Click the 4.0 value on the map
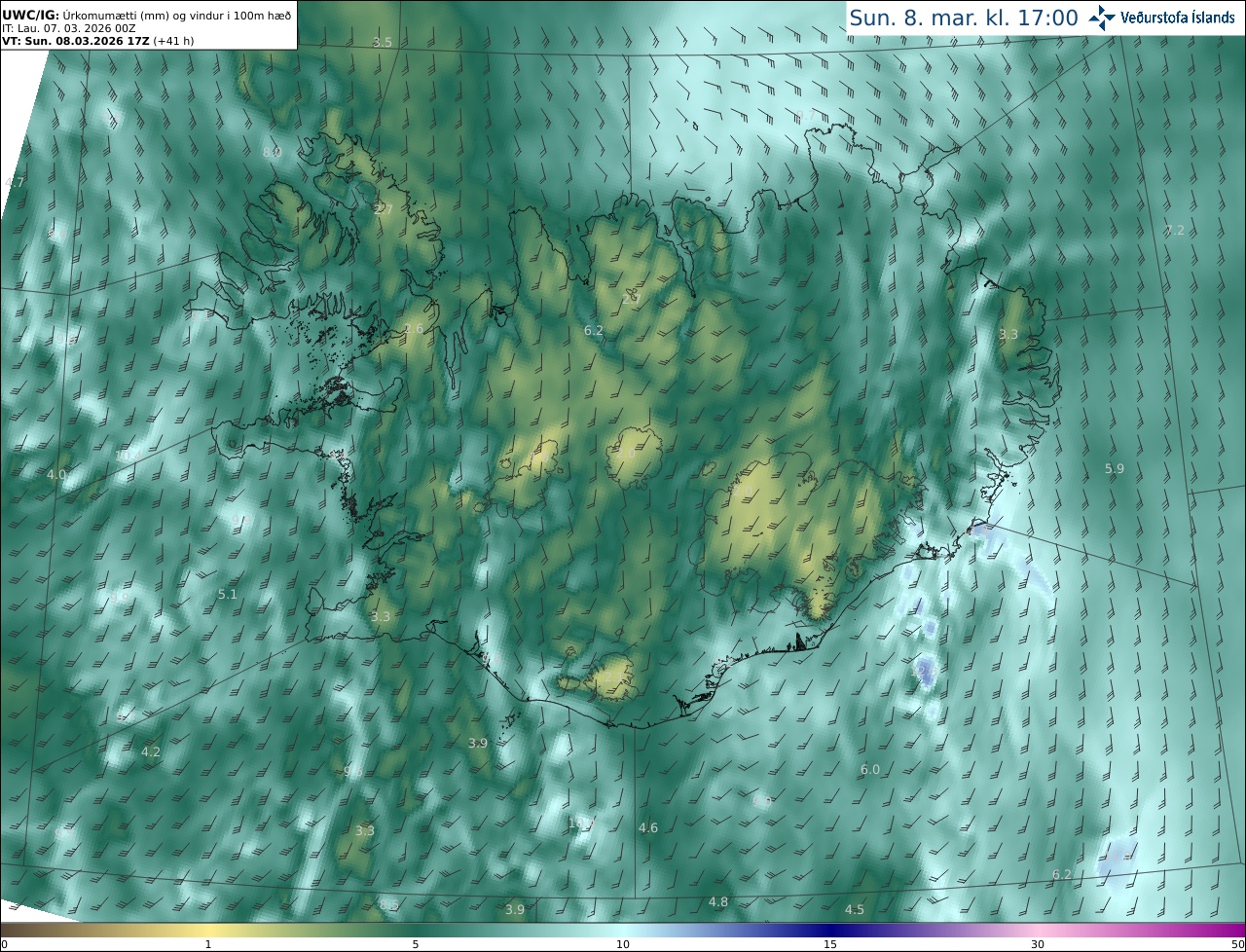The height and width of the screenshot is (952, 1246). coord(56,474)
